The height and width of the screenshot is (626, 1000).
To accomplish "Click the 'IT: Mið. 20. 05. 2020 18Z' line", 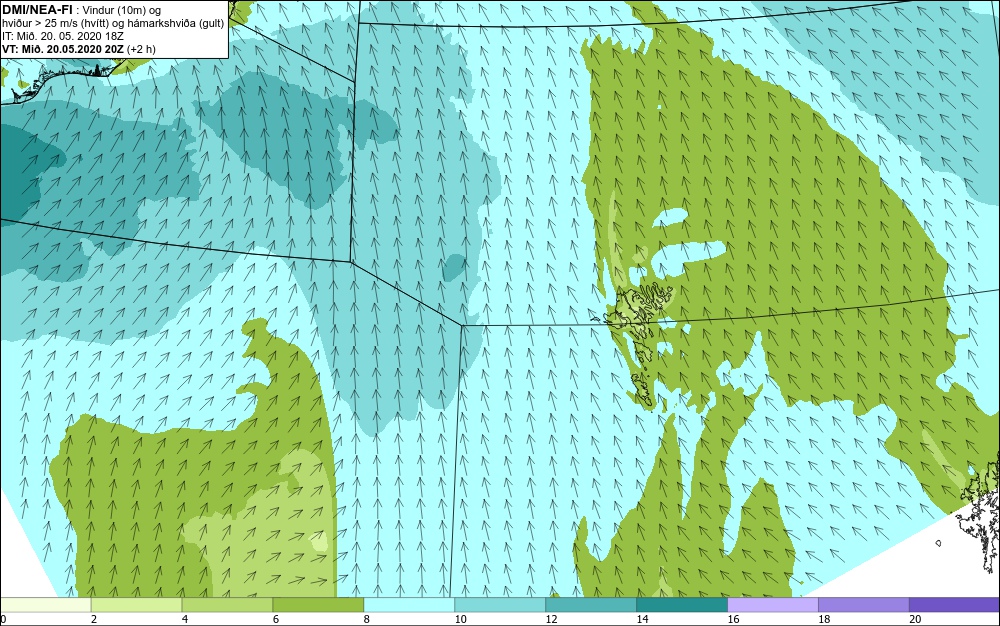I will pyautogui.click(x=62, y=36).
